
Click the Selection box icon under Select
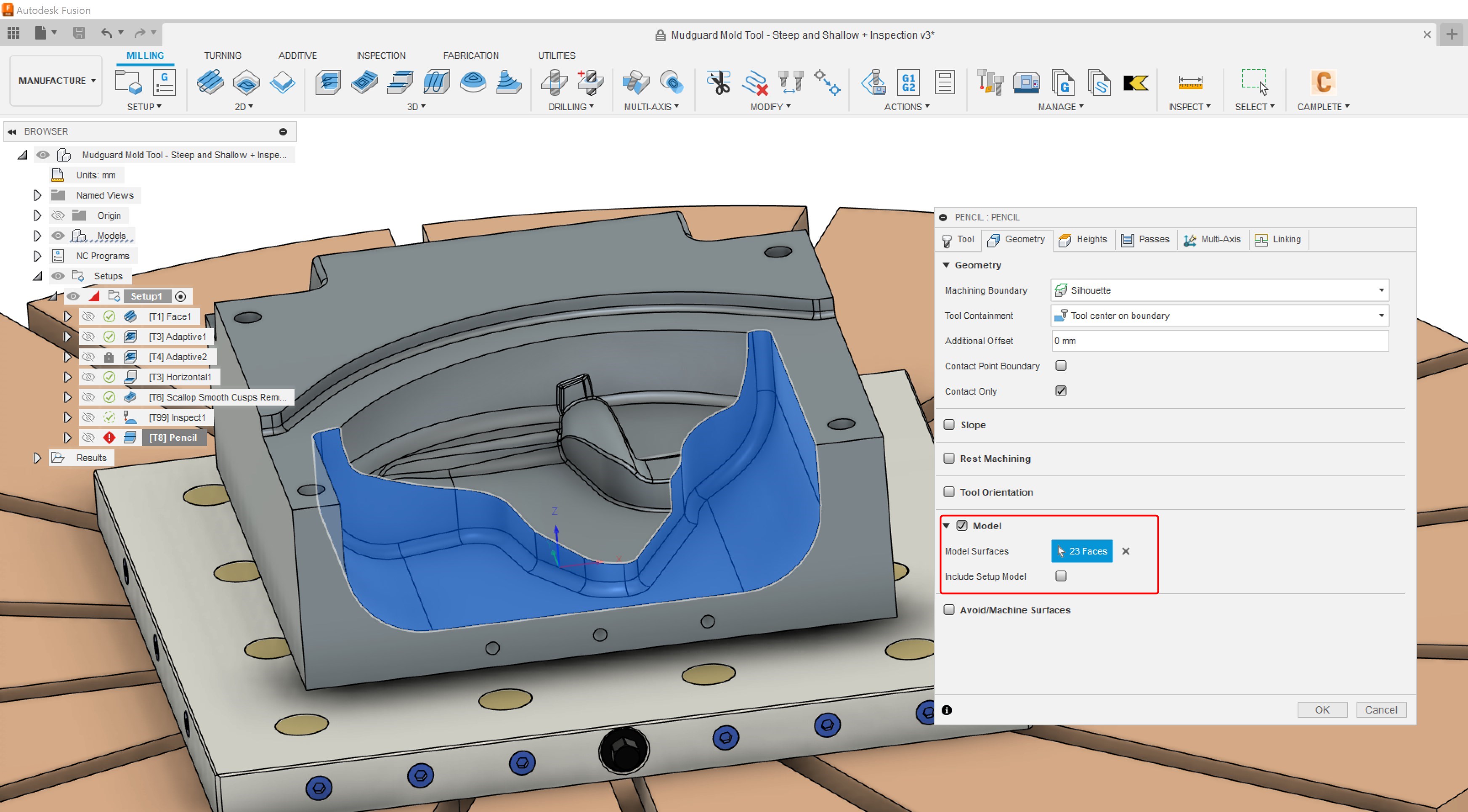point(1254,82)
